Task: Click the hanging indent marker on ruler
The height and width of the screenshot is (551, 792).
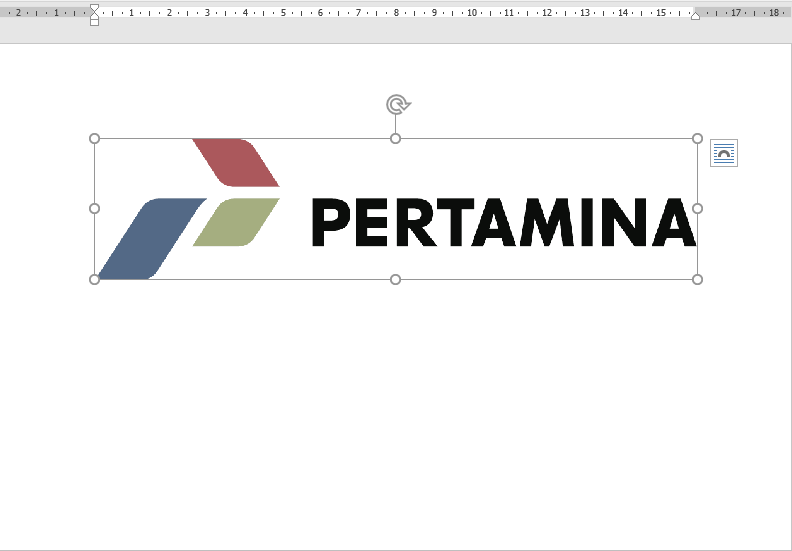Action: 94,16
